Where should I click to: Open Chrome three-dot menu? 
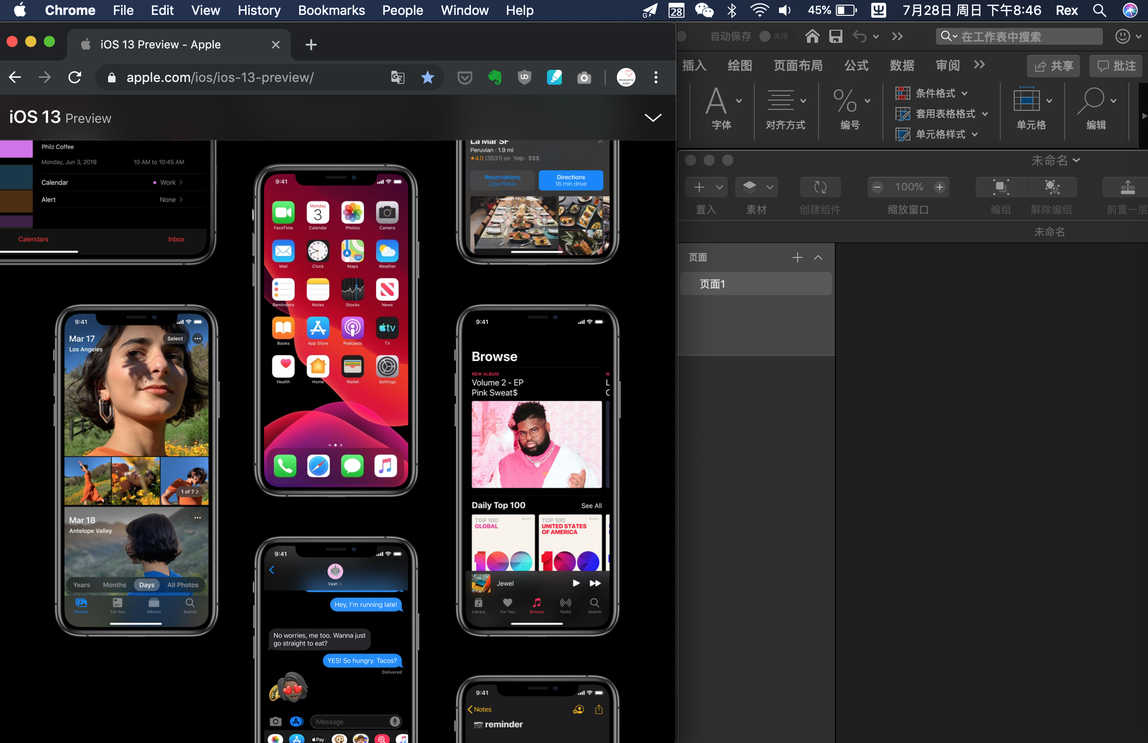pyautogui.click(x=656, y=77)
